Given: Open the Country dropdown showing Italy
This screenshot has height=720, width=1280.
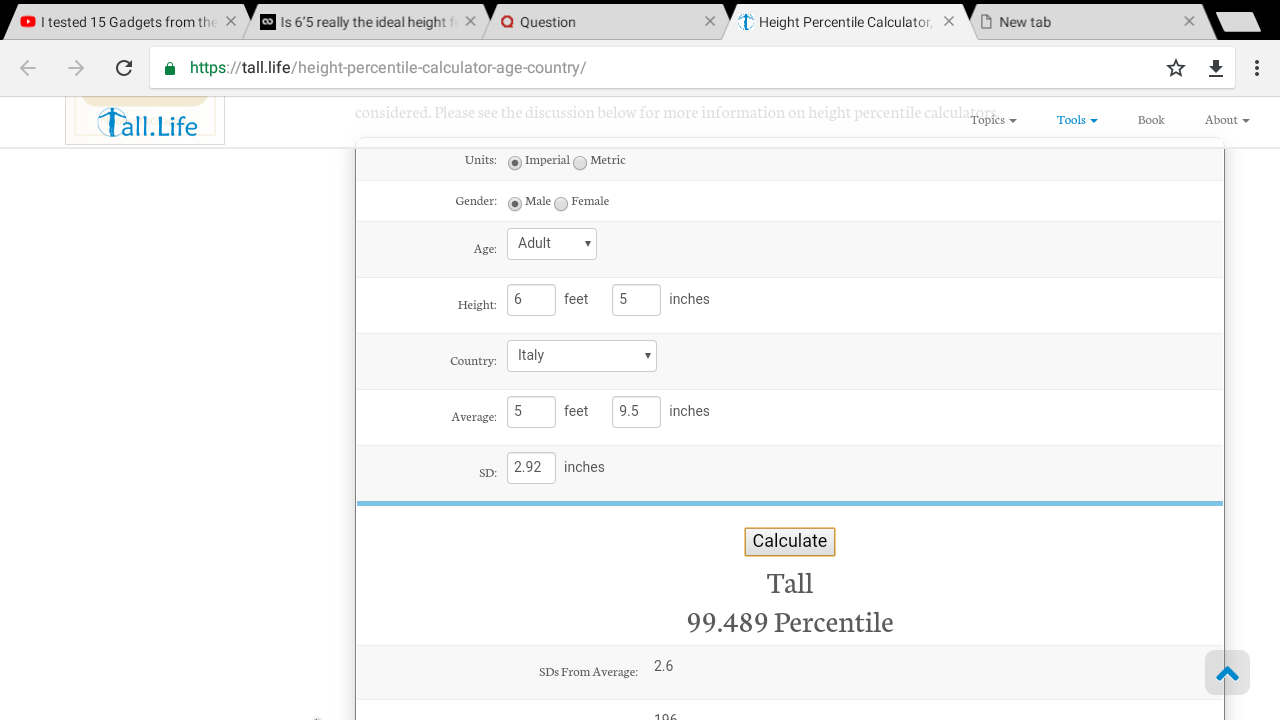Looking at the screenshot, I should 582,356.
